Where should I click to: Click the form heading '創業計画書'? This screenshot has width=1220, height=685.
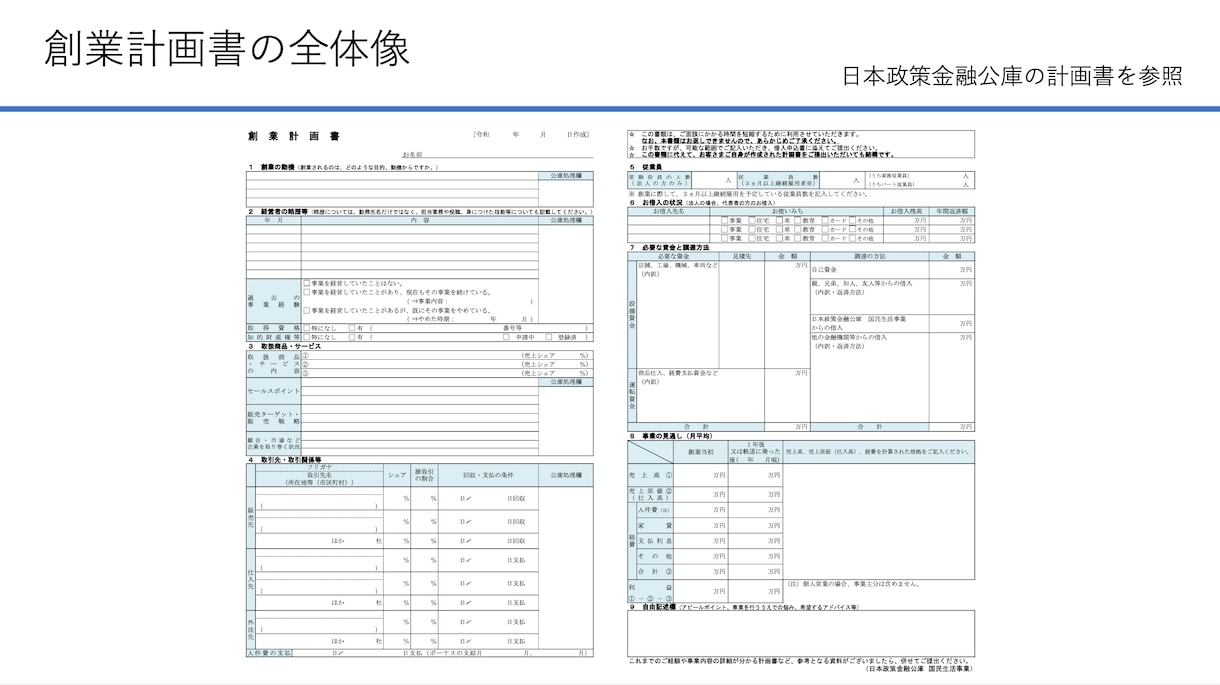[x=294, y=136]
